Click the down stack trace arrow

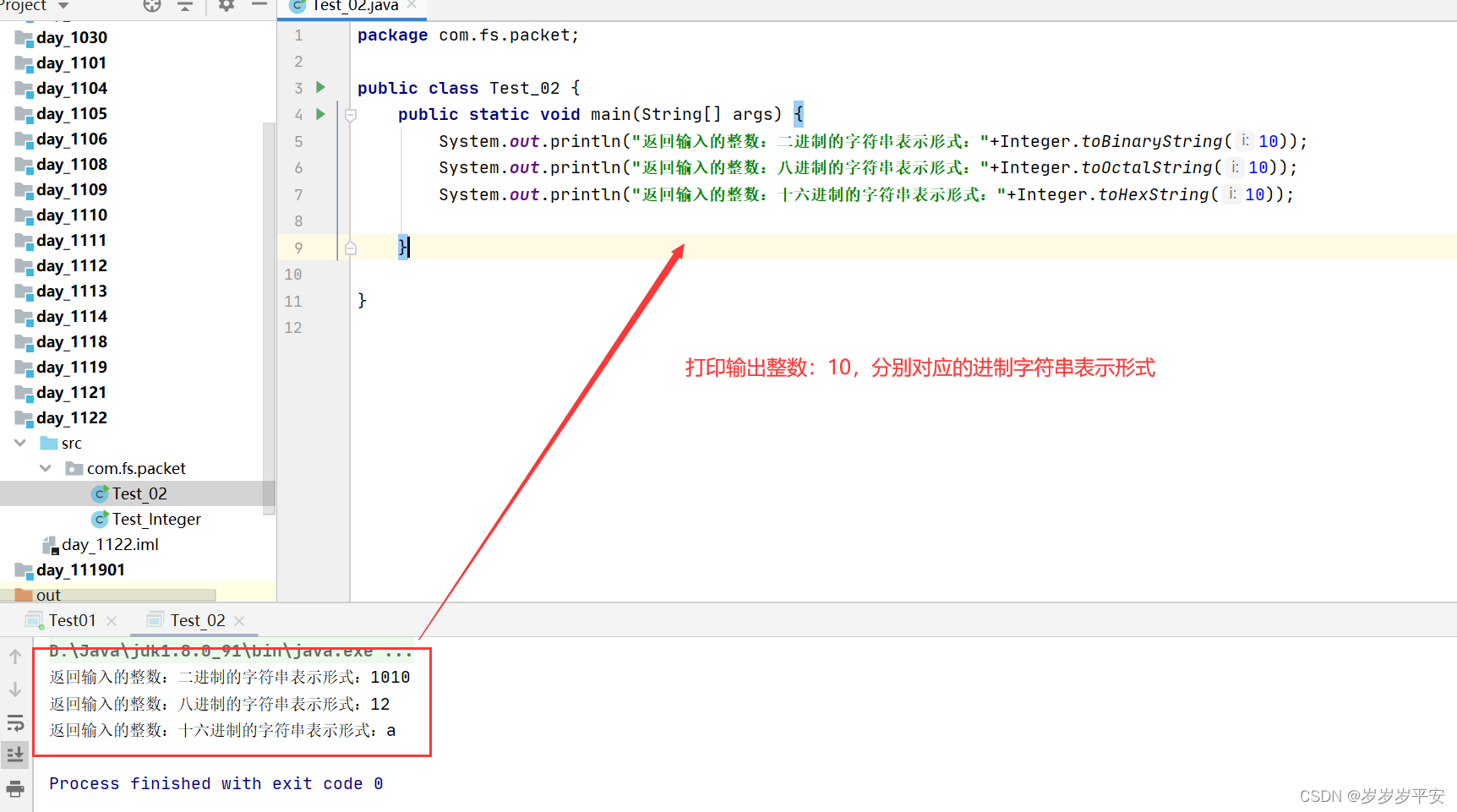15,689
